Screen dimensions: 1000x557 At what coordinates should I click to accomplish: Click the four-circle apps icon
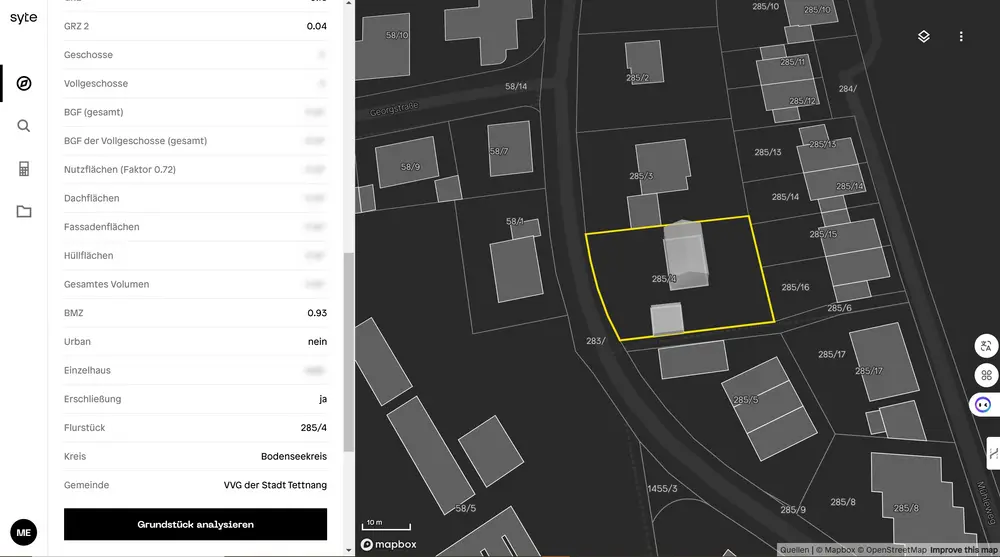point(986,376)
